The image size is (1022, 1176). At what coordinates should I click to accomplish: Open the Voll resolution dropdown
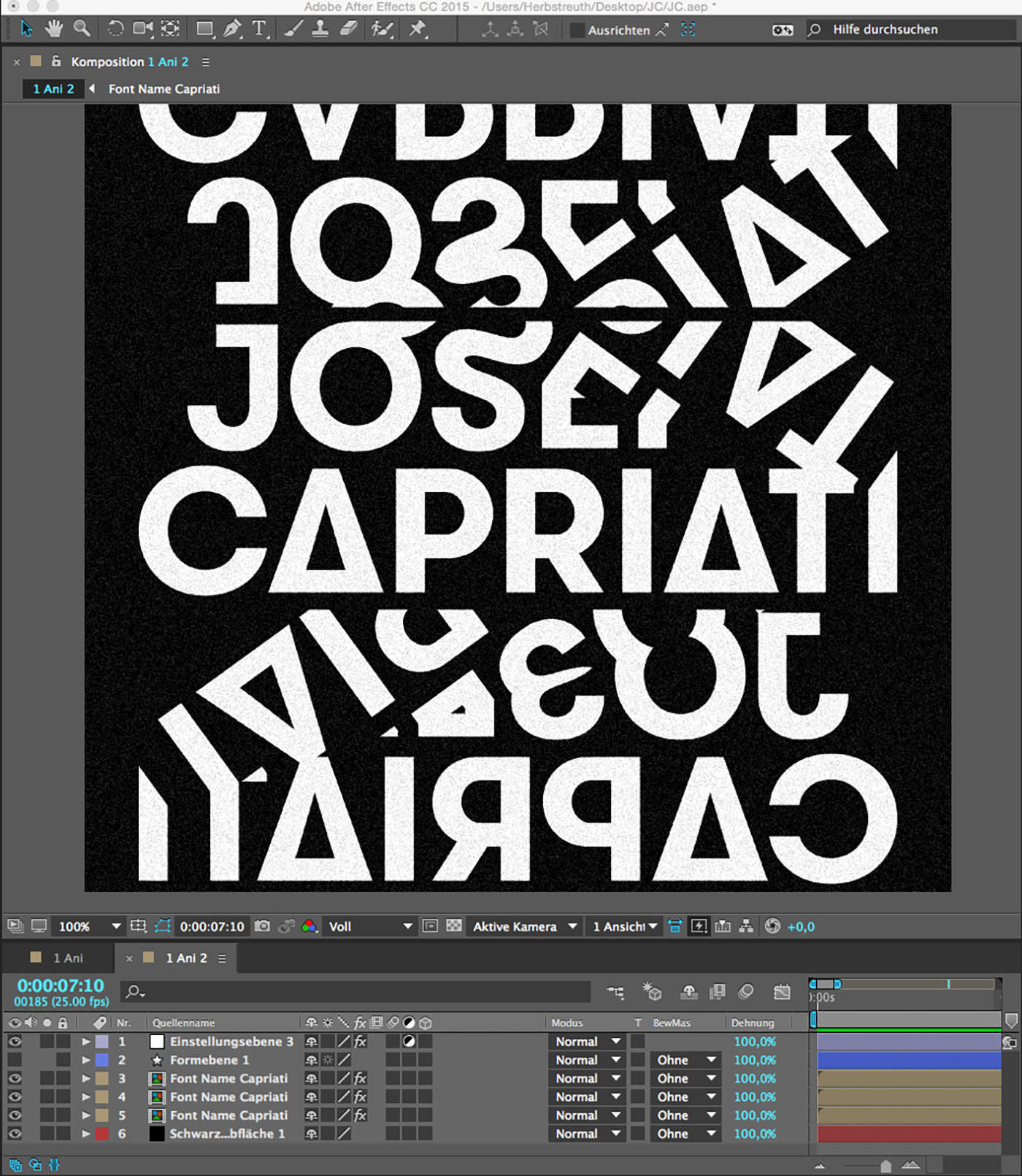pos(370,926)
